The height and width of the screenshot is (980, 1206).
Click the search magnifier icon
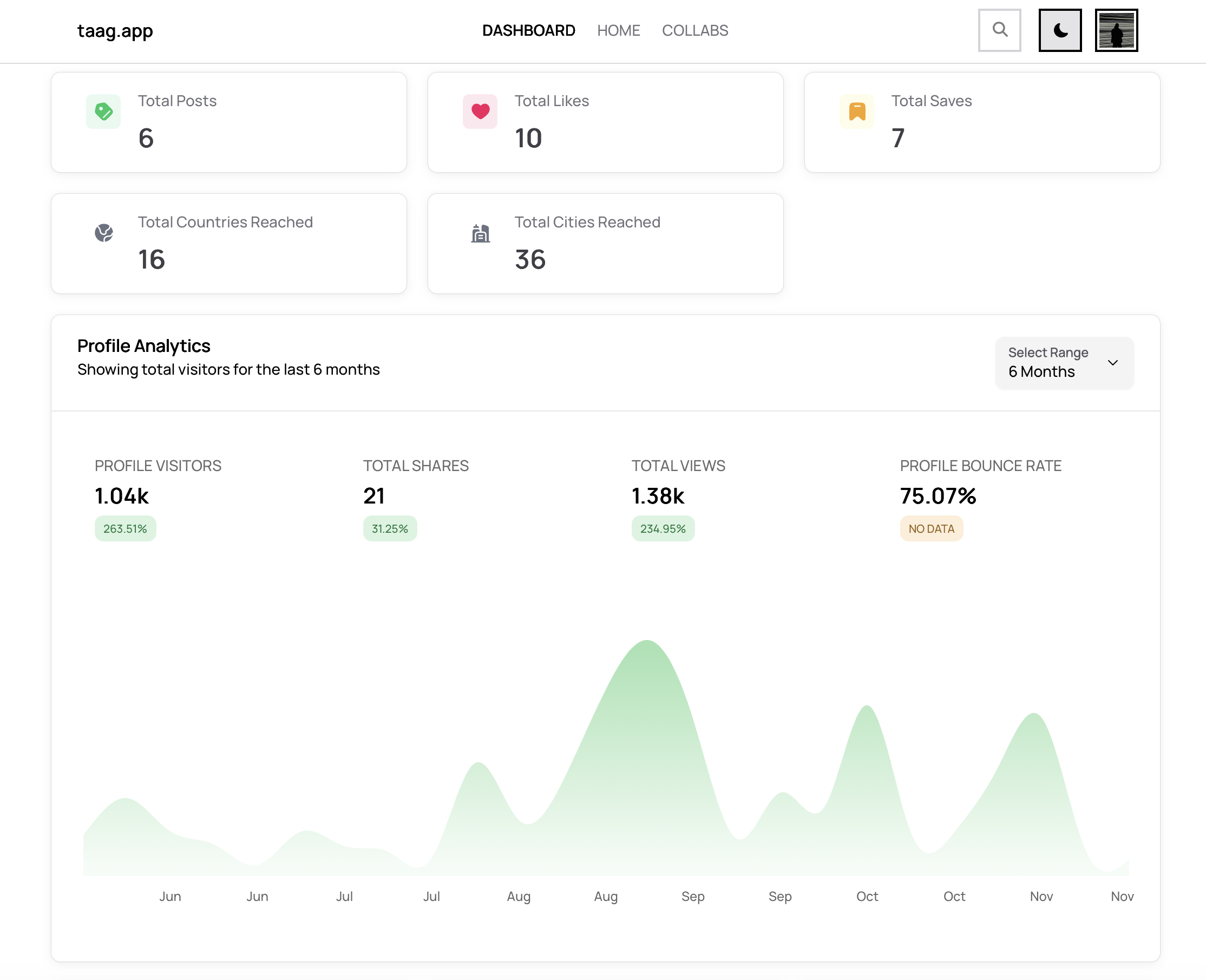click(999, 30)
